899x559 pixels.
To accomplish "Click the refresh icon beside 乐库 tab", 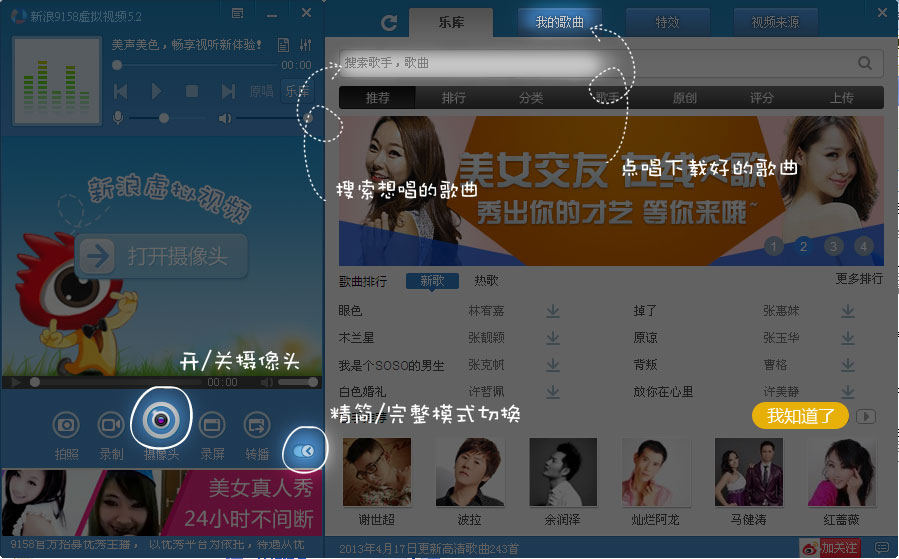I will pos(389,23).
